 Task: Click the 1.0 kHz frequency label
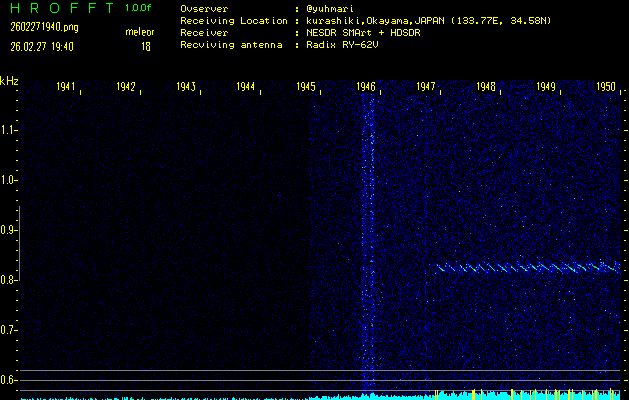click(x=9, y=180)
